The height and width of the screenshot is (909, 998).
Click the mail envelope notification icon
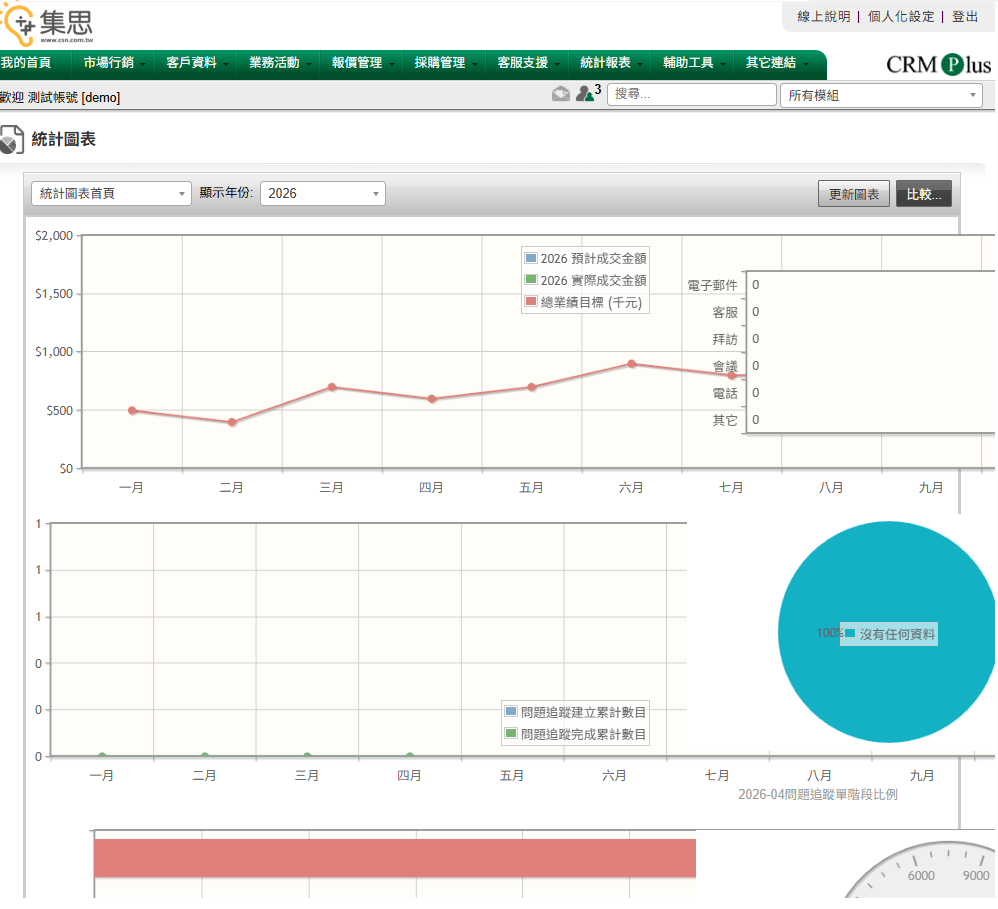point(560,94)
